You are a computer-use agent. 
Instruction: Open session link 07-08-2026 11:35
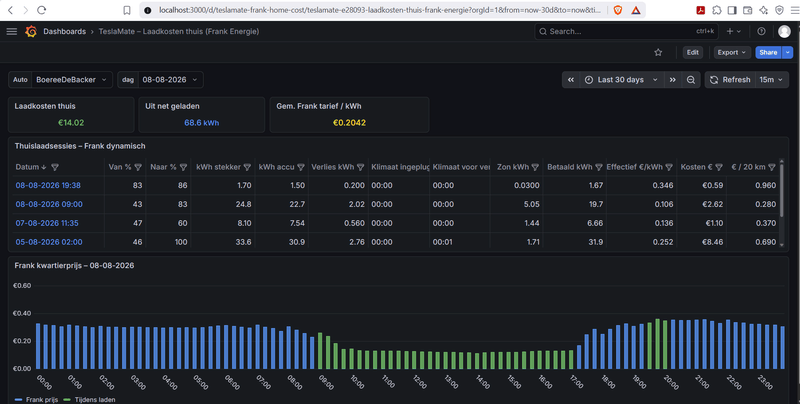point(47,223)
